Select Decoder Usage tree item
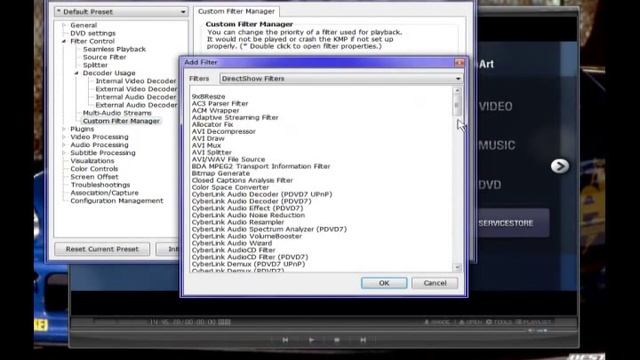The image size is (640, 360). click(x=109, y=73)
